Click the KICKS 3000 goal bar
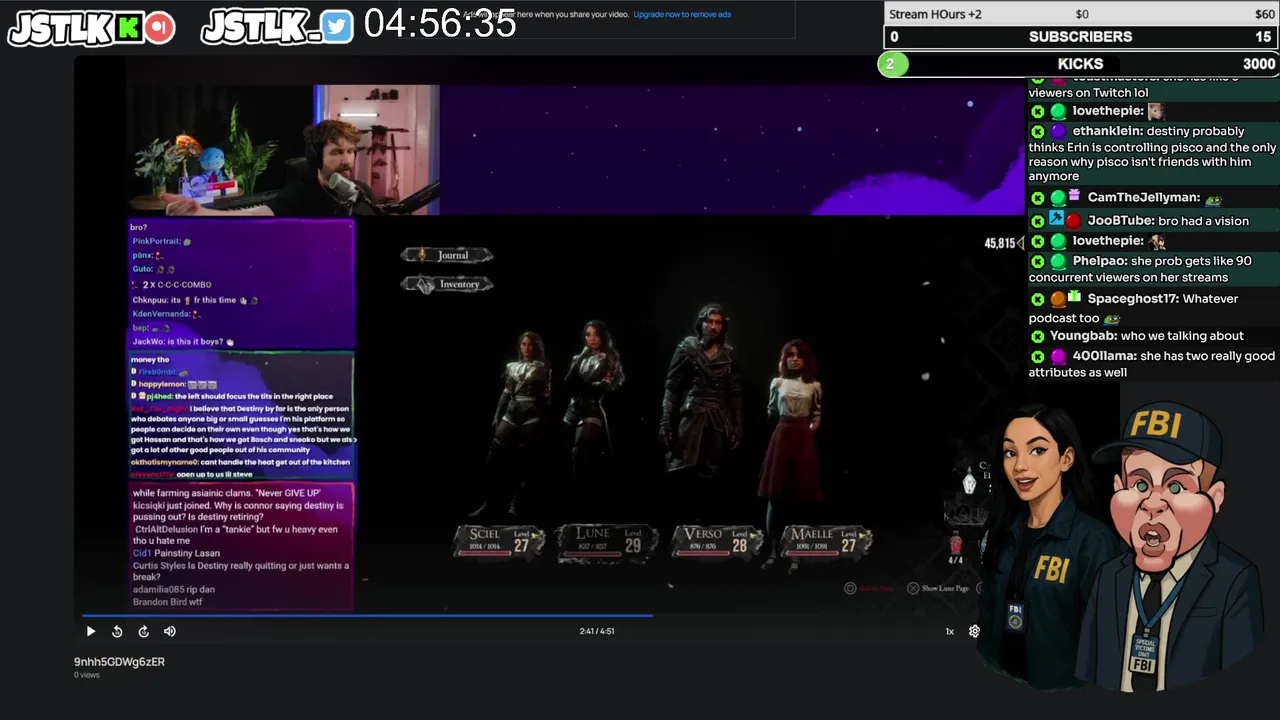Image resolution: width=1280 pixels, height=720 pixels. tap(1080, 64)
